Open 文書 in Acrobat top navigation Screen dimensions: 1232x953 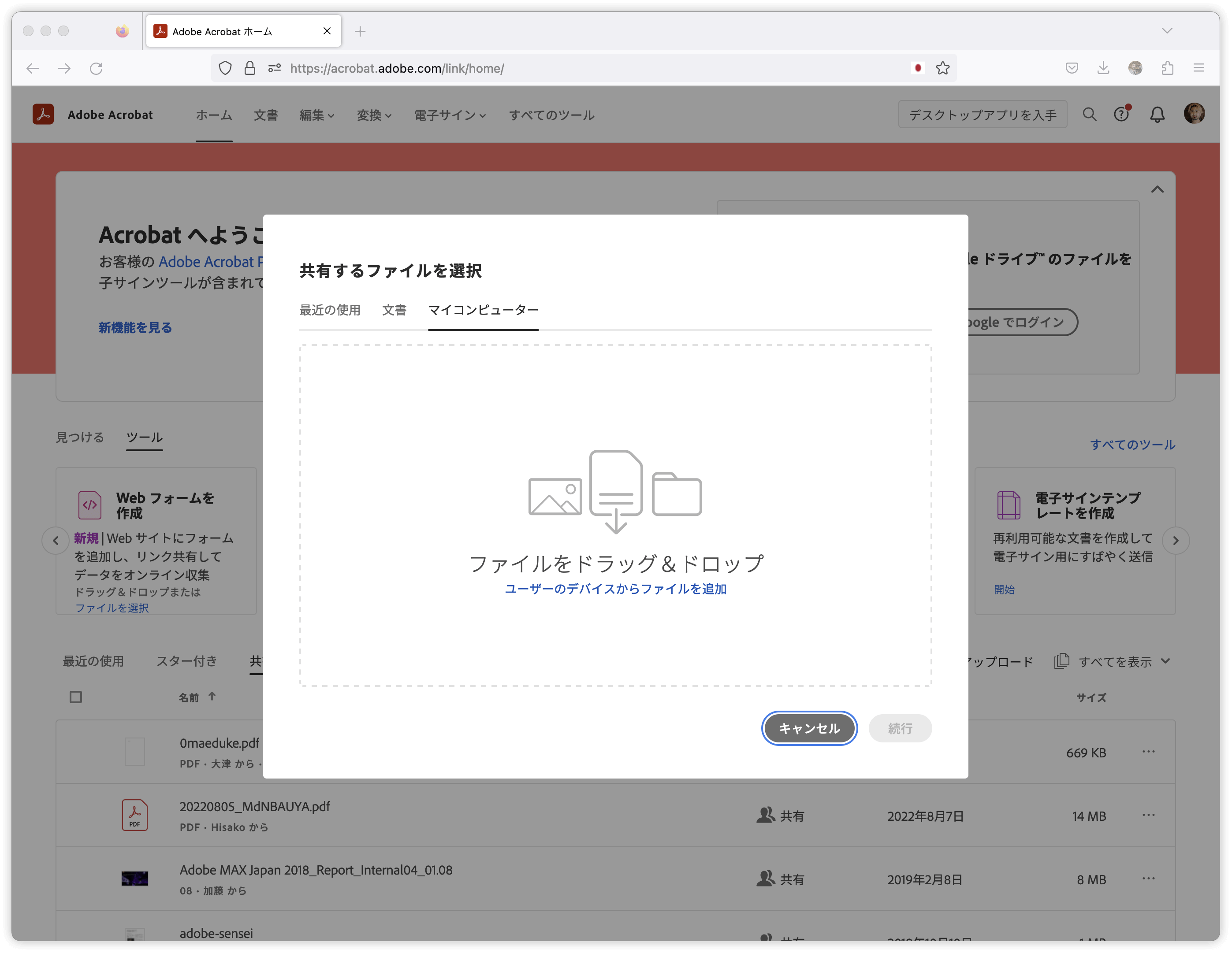tap(265, 115)
